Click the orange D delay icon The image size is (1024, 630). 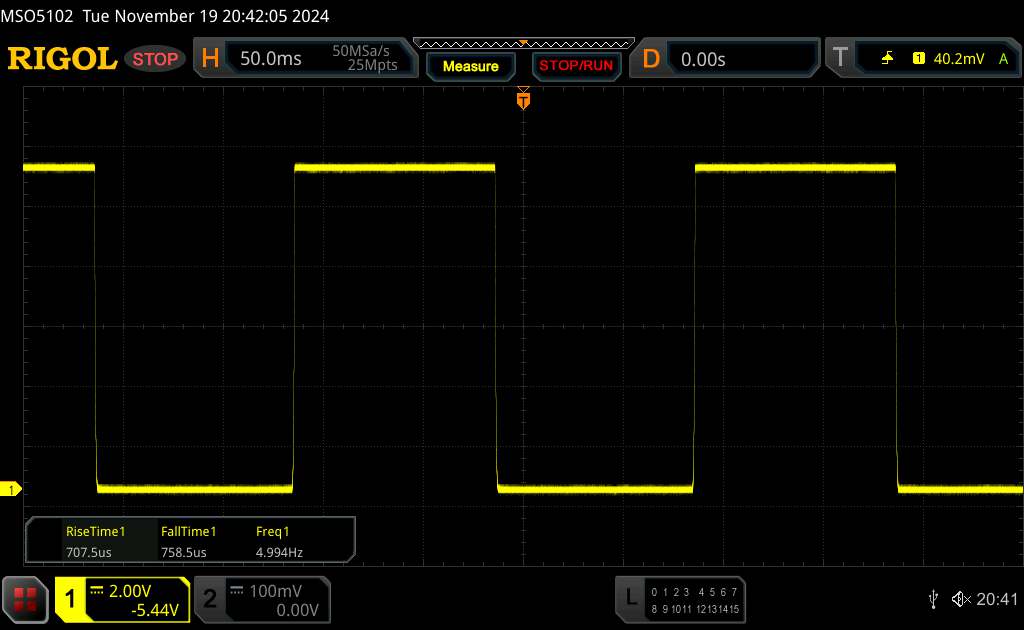pos(651,59)
